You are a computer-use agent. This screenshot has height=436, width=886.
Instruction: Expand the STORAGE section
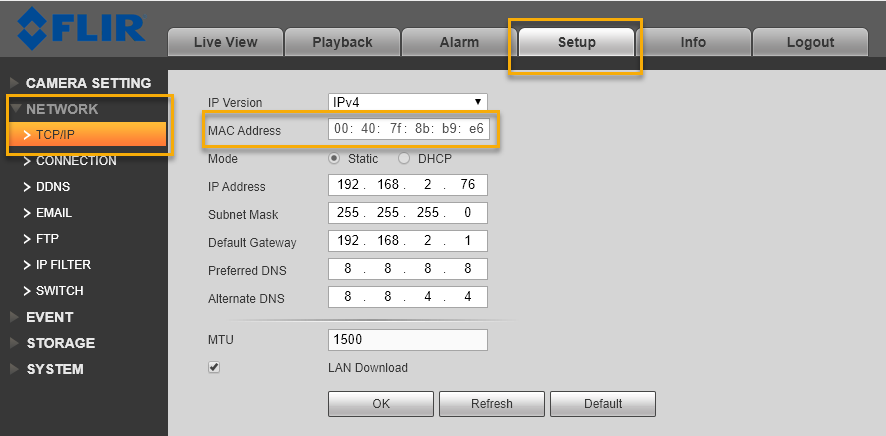click(x=60, y=343)
